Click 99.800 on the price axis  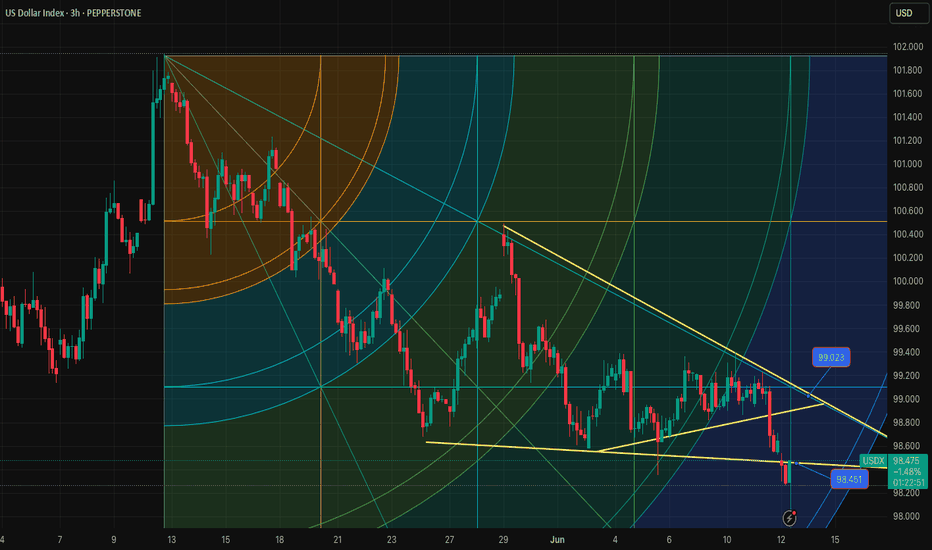tap(908, 305)
